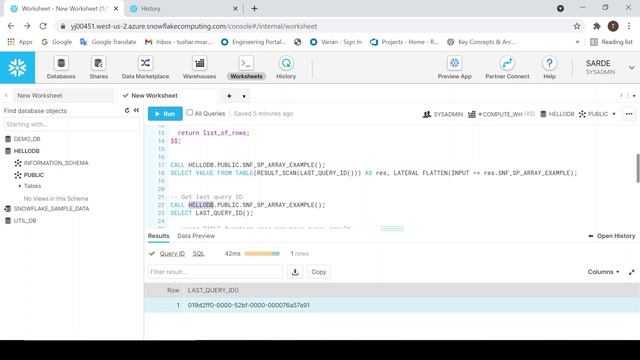Expand the SARDE user account menu
The width and height of the screenshot is (640, 360).
pos(610,67)
